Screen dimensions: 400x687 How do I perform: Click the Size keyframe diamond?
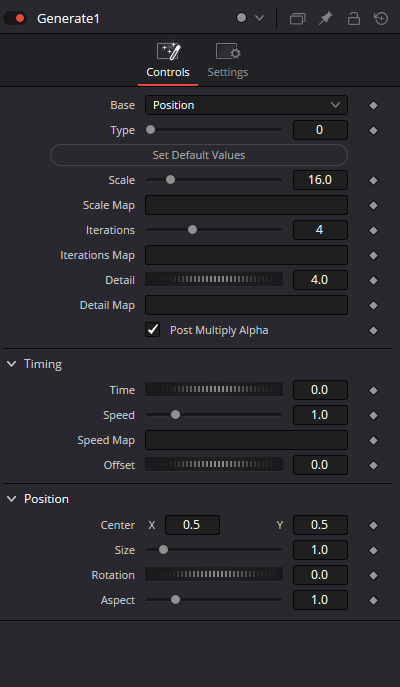pos(373,550)
